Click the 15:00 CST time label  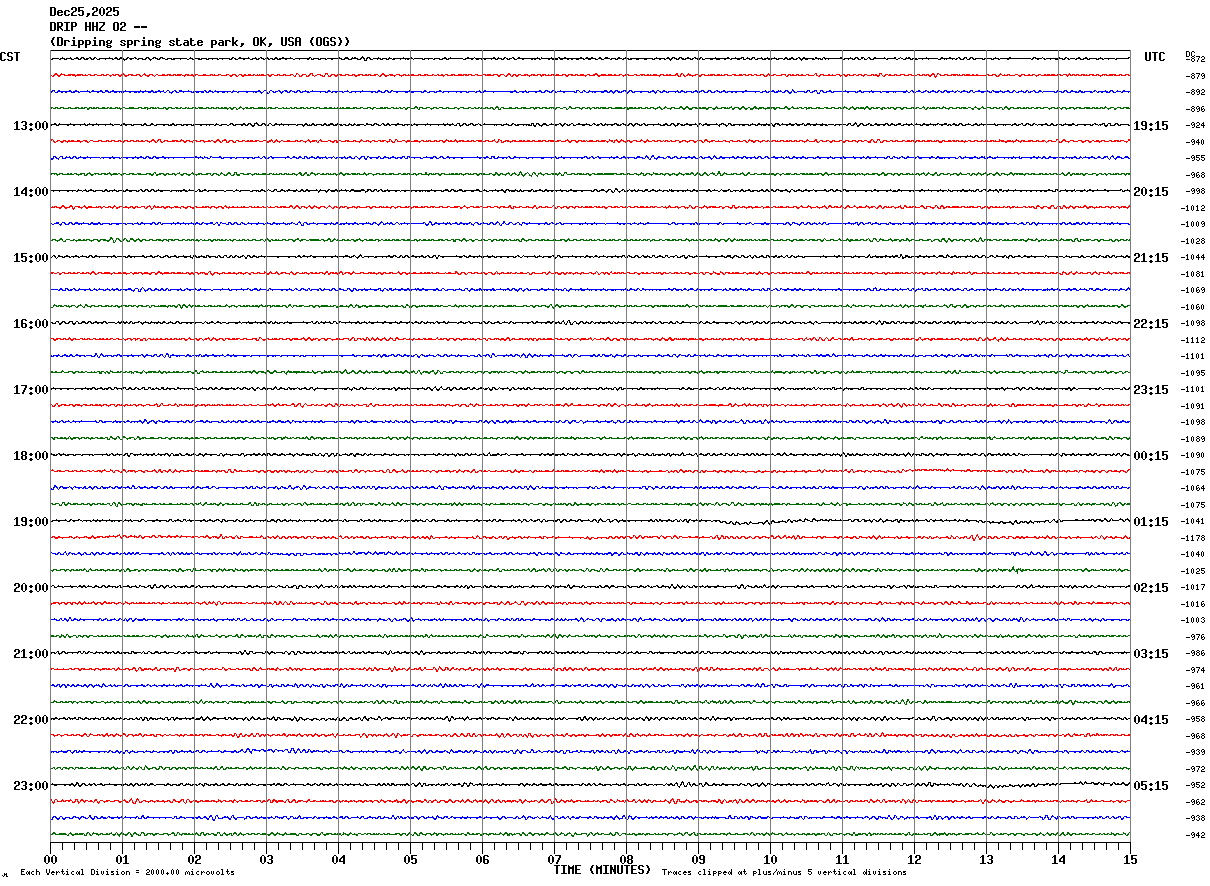point(30,258)
